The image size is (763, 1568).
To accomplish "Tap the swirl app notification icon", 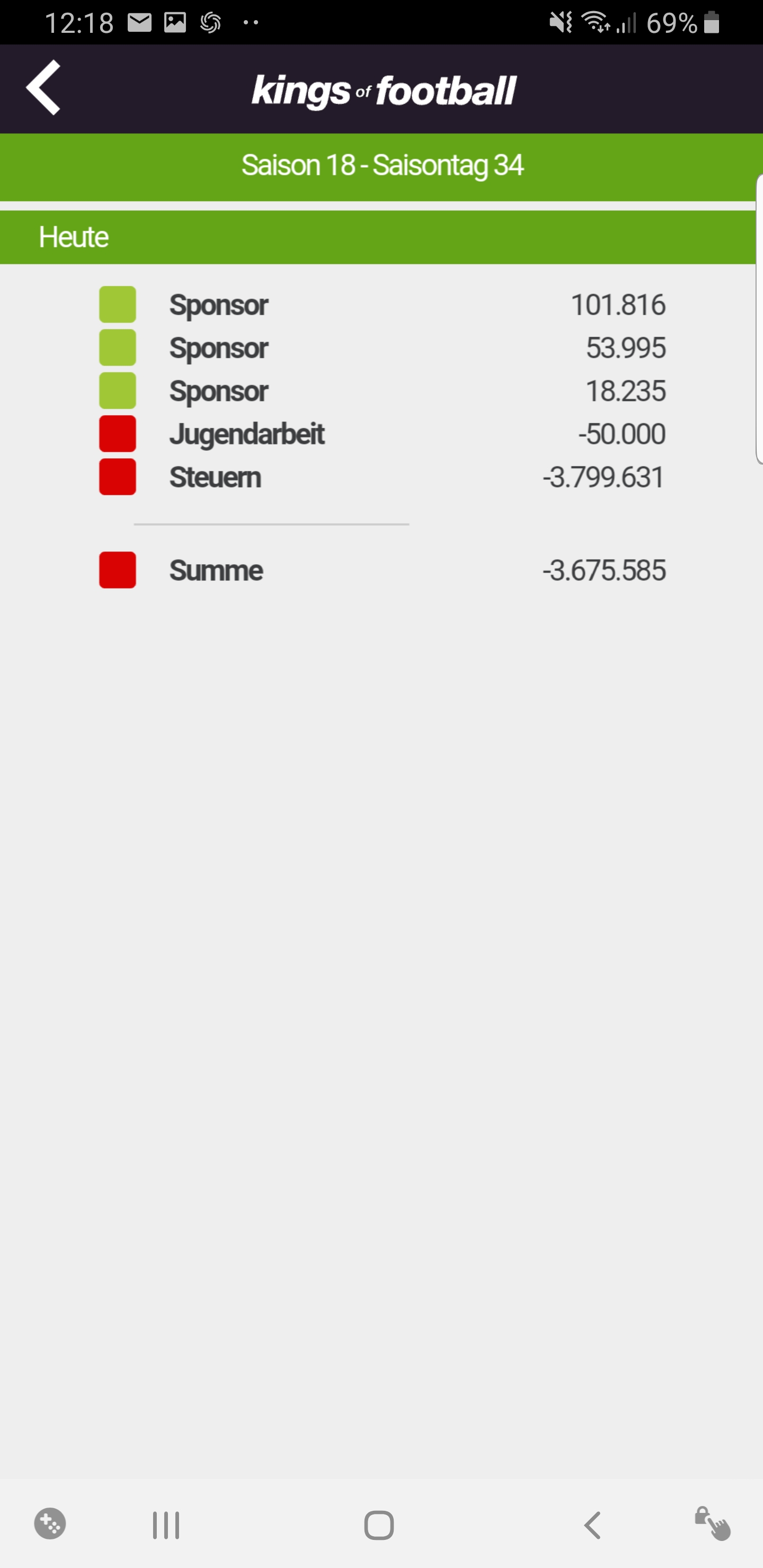I will [x=211, y=23].
